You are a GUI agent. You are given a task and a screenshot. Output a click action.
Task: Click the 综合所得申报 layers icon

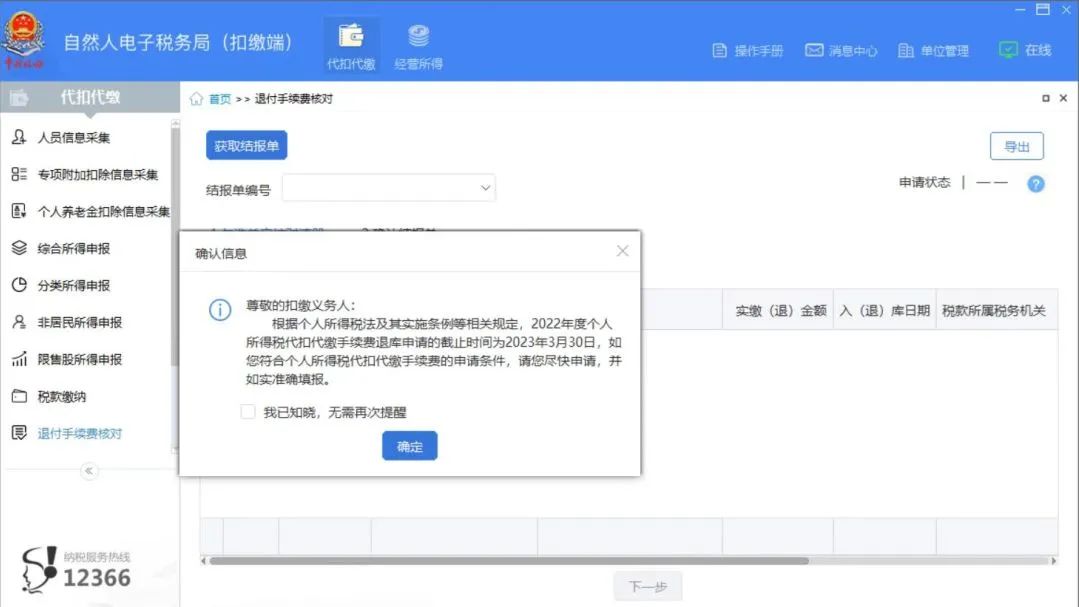point(19,248)
